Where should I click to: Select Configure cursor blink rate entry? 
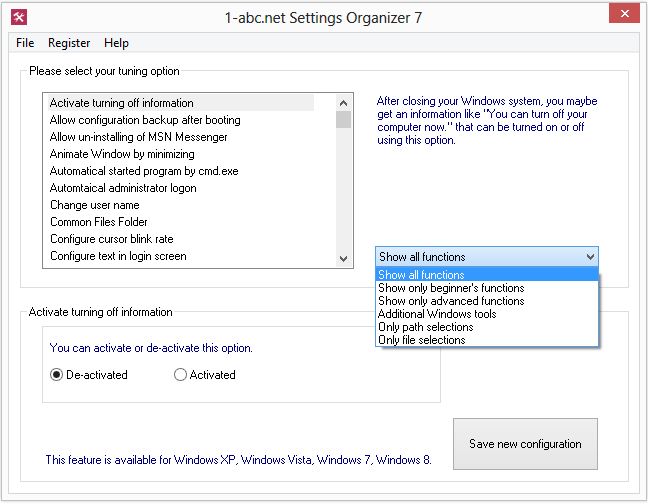(112, 239)
